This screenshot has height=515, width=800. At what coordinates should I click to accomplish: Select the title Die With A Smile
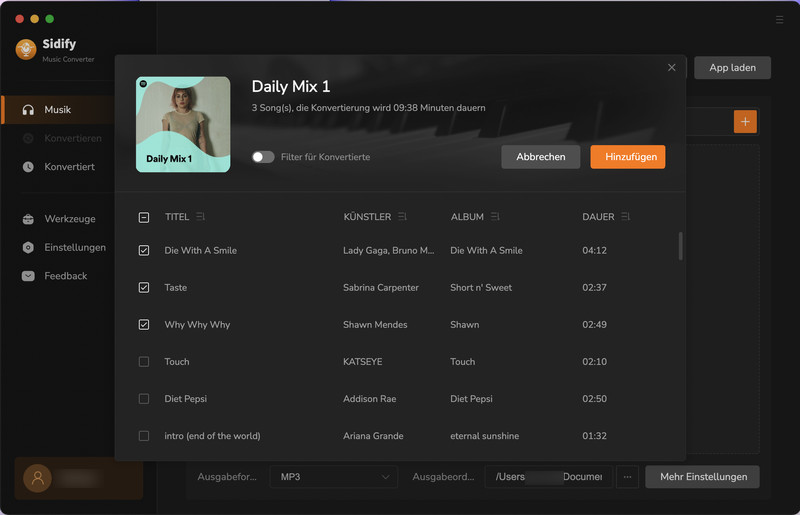tap(201, 250)
